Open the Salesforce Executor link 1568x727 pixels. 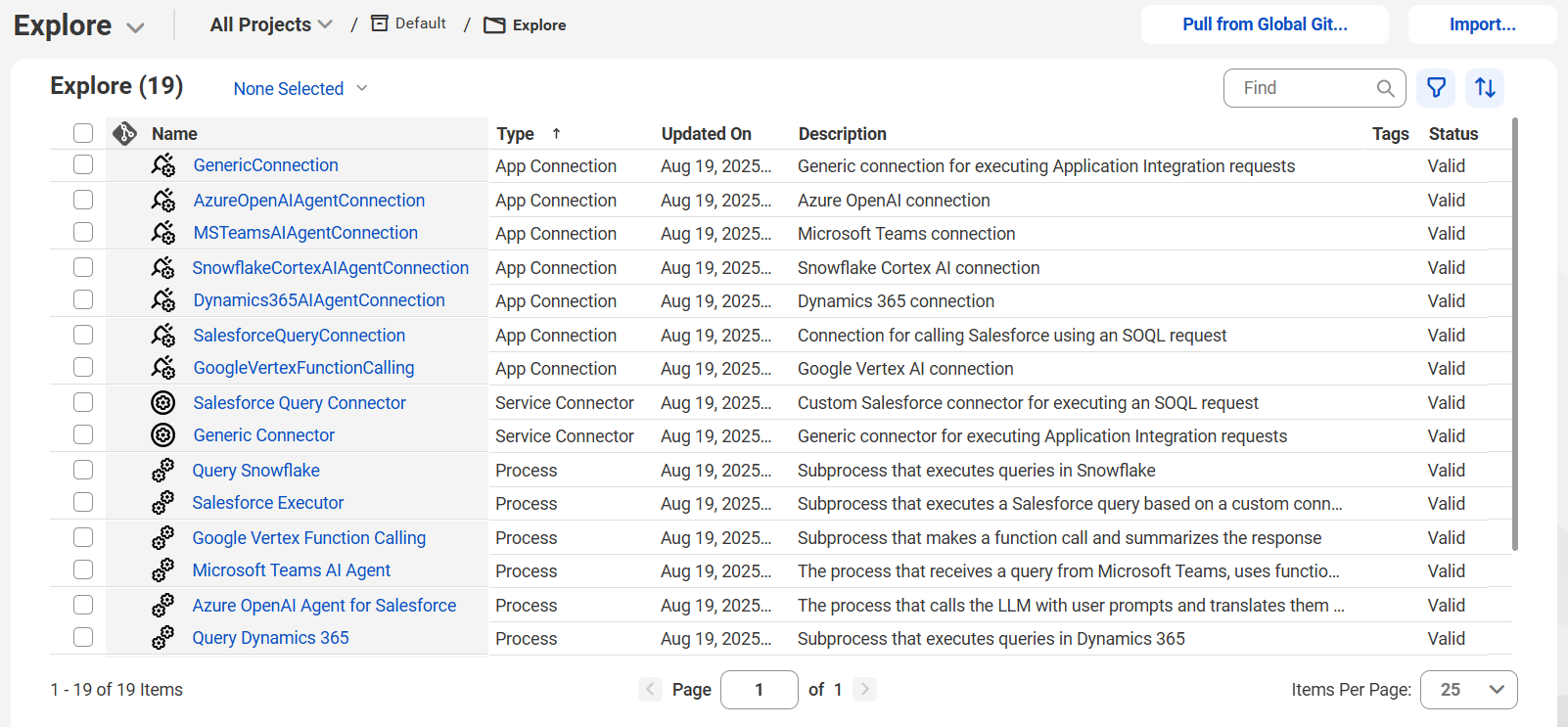pos(267,503)
